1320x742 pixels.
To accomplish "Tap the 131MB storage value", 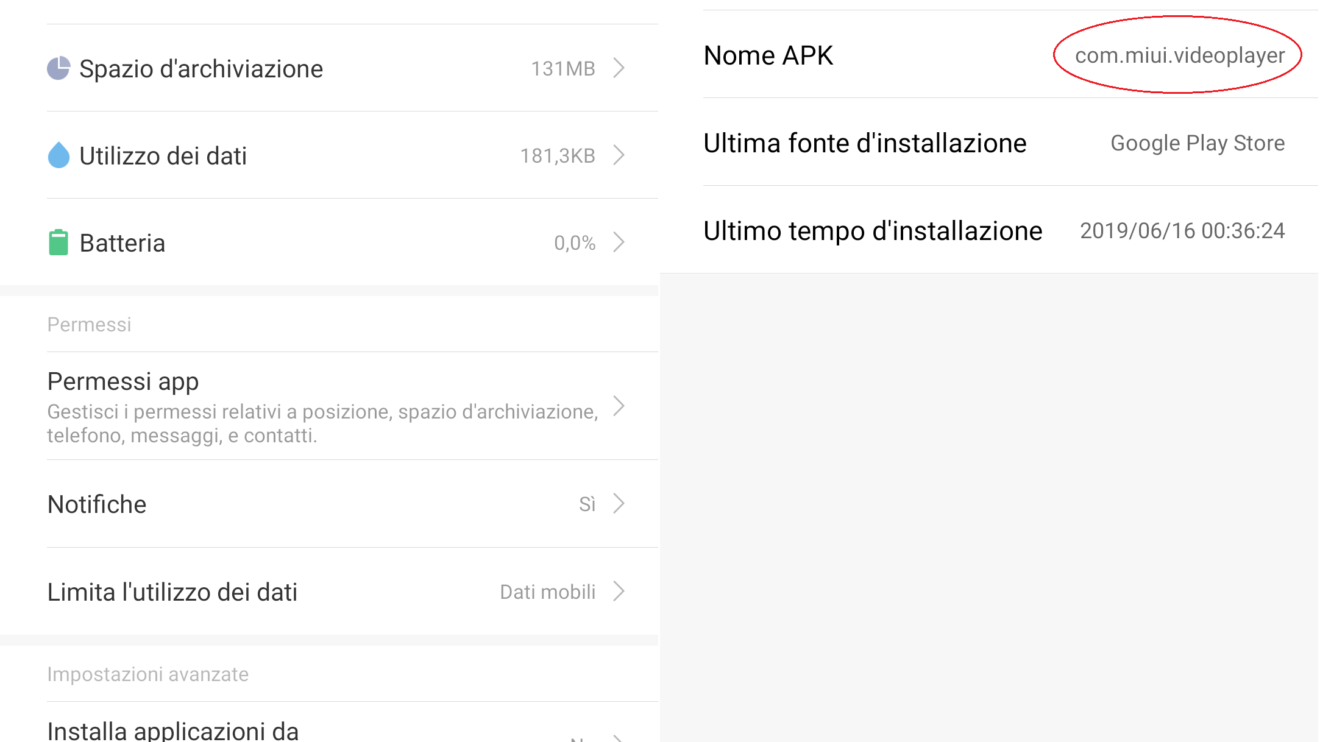I will (x=563, y=69).
